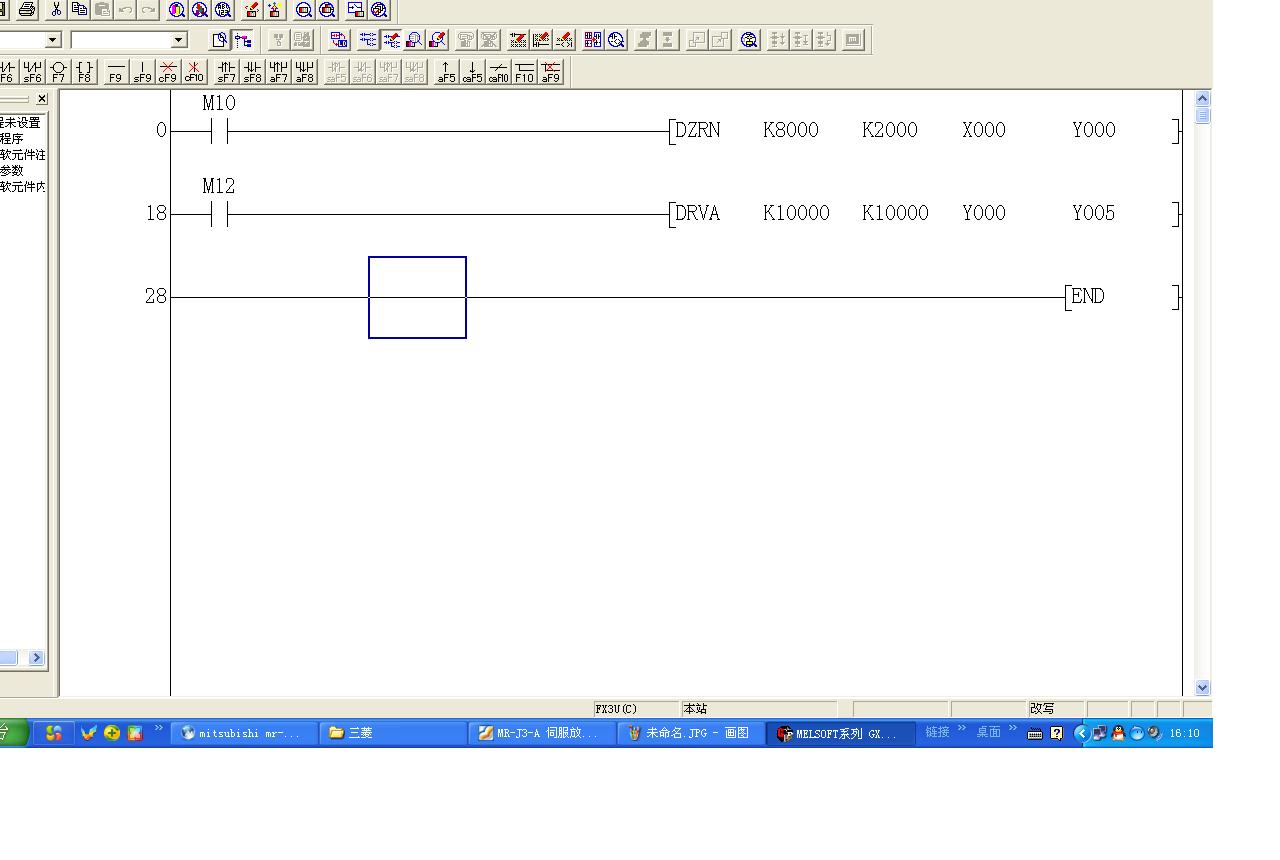Image resolution: width=1280 pixels, height=860 pixels.
Task: Select the M12 contact on rung 18
Action: 219,213
